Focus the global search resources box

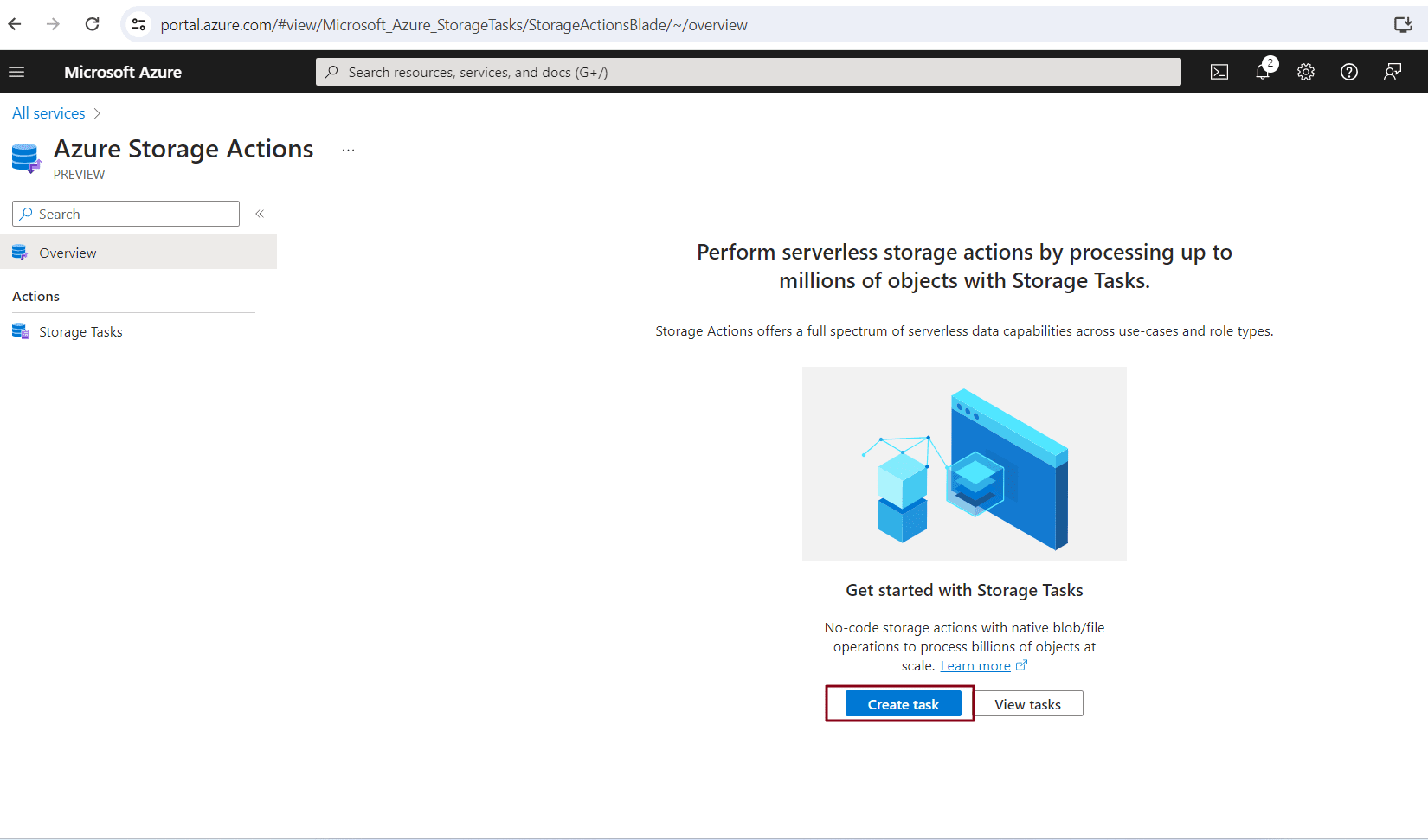pyautogui.click(x=749, y=72)
